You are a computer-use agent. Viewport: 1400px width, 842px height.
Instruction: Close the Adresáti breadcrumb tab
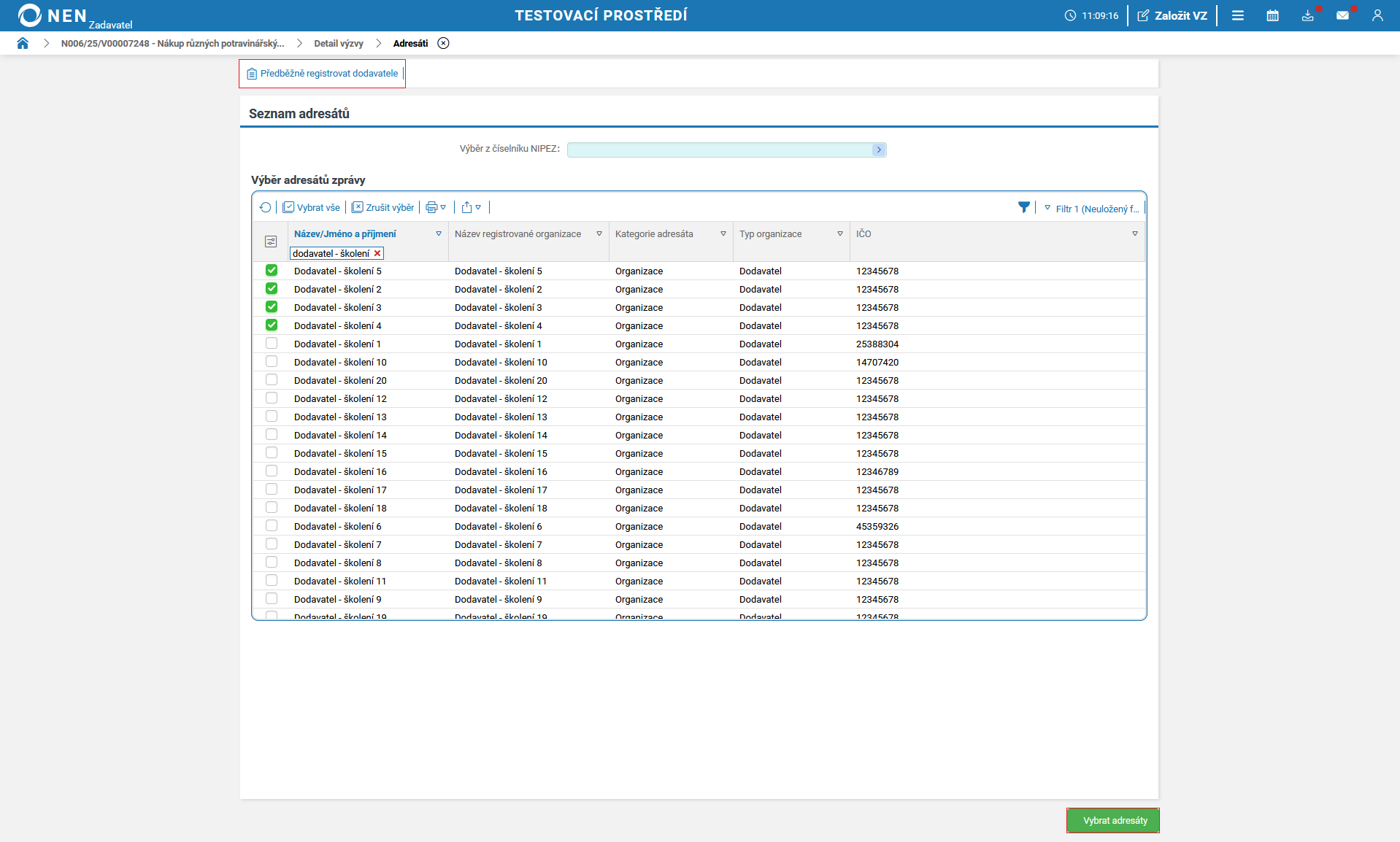[x=443, y=43]
